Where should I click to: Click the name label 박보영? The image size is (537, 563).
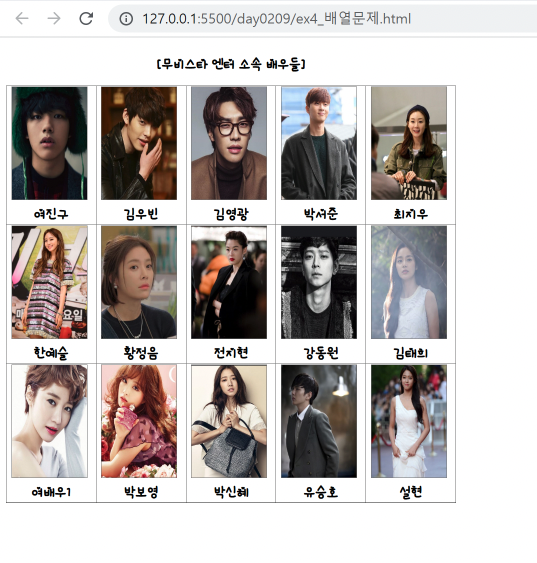(141, 492)
